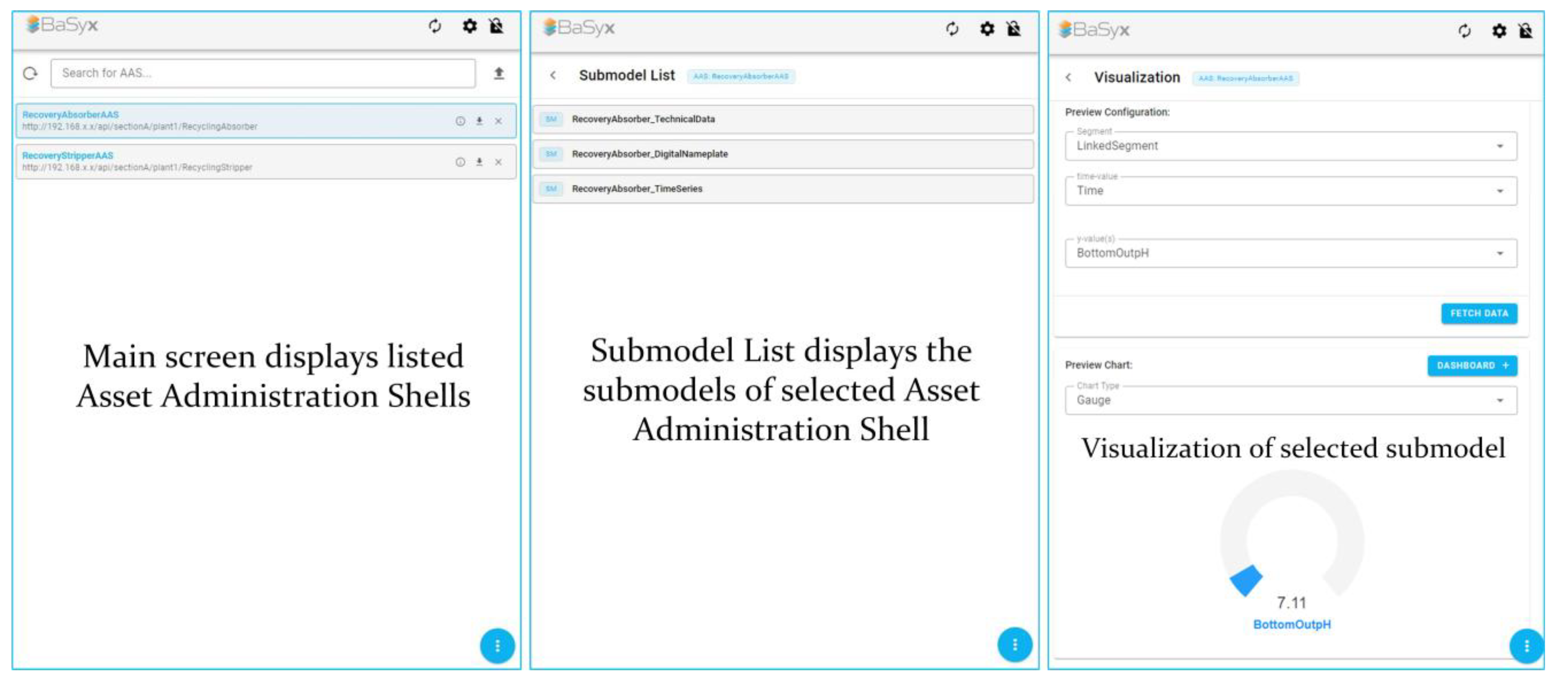The height and width of the screenshot is (689, 1568).
Task: Expand the y-value(s) BottomOutpH dropdown
Action: click(1291, 253)
